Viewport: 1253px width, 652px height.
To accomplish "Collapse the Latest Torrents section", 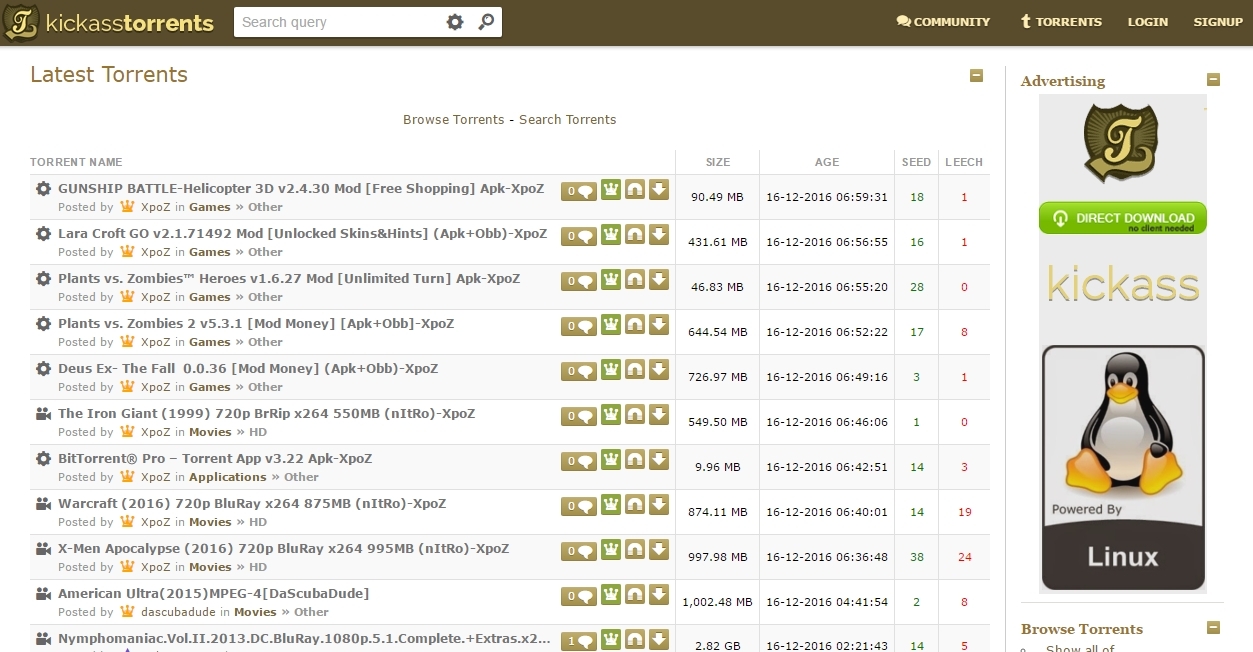I will (x=977, y=75).
